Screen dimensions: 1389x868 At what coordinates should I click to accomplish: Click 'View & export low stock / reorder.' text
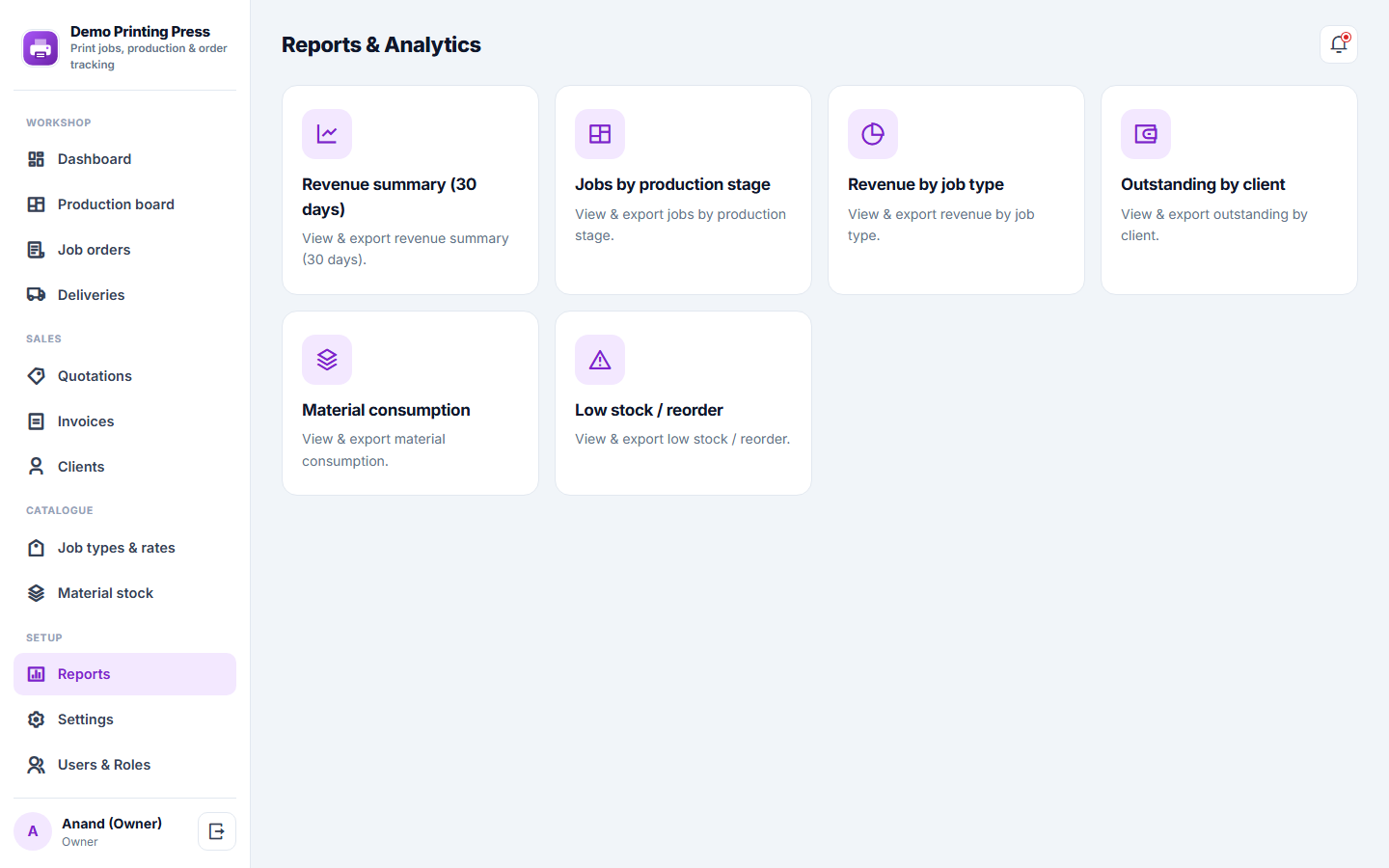point(683,439)
